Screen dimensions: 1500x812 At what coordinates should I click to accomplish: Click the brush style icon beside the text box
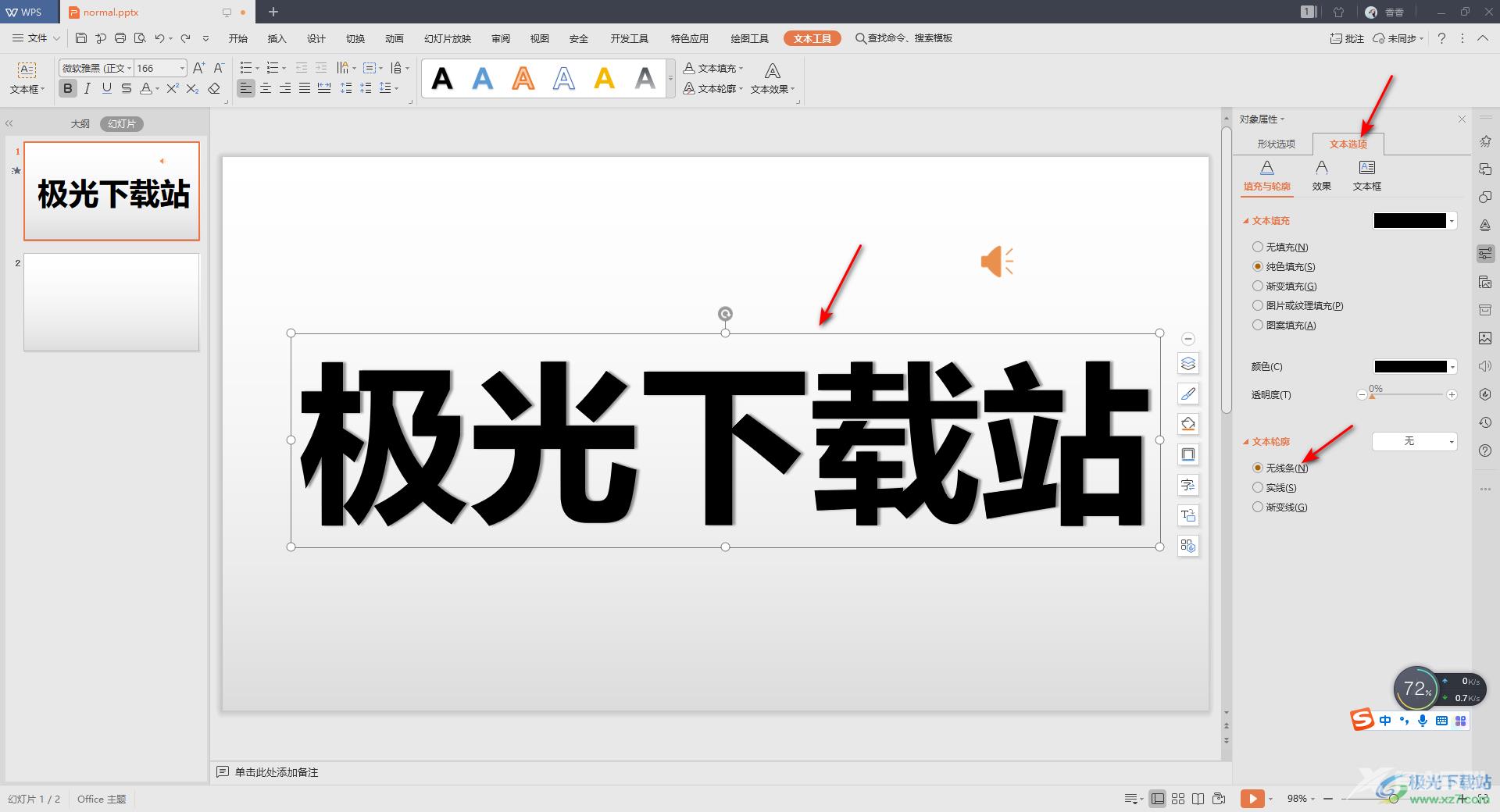(1188, 394)
